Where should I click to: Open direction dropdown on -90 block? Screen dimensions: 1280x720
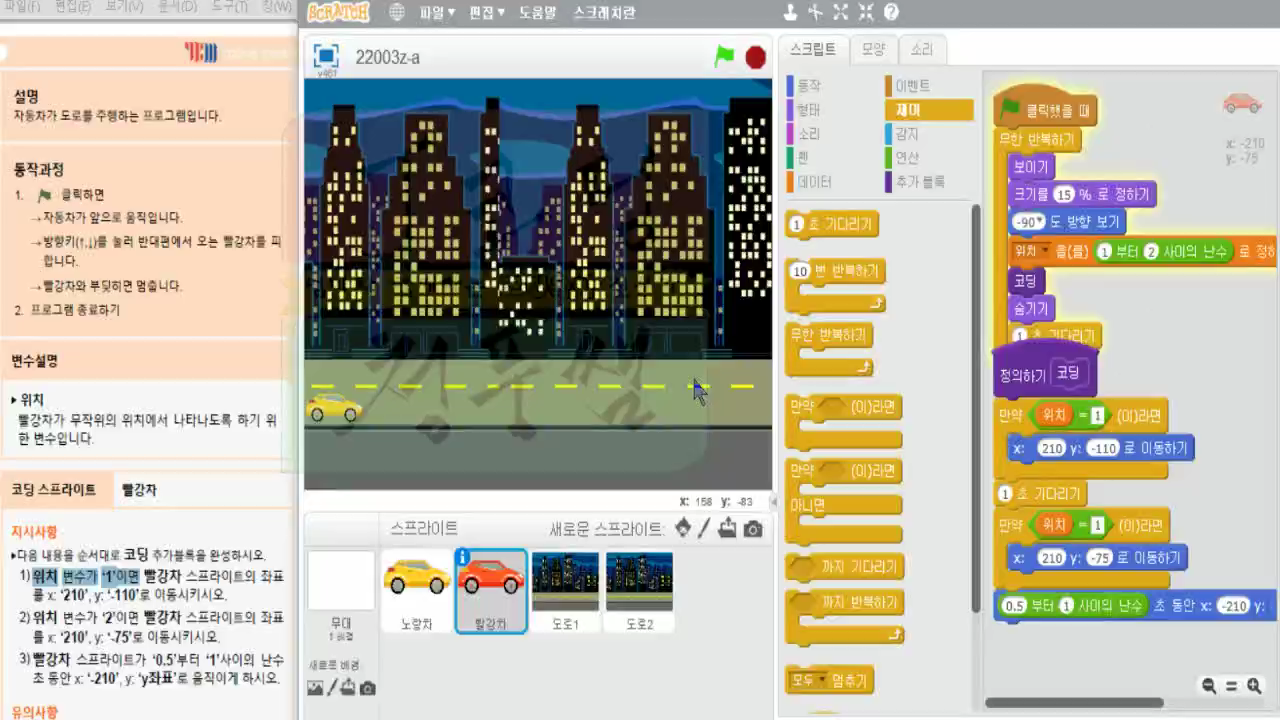1041,222
